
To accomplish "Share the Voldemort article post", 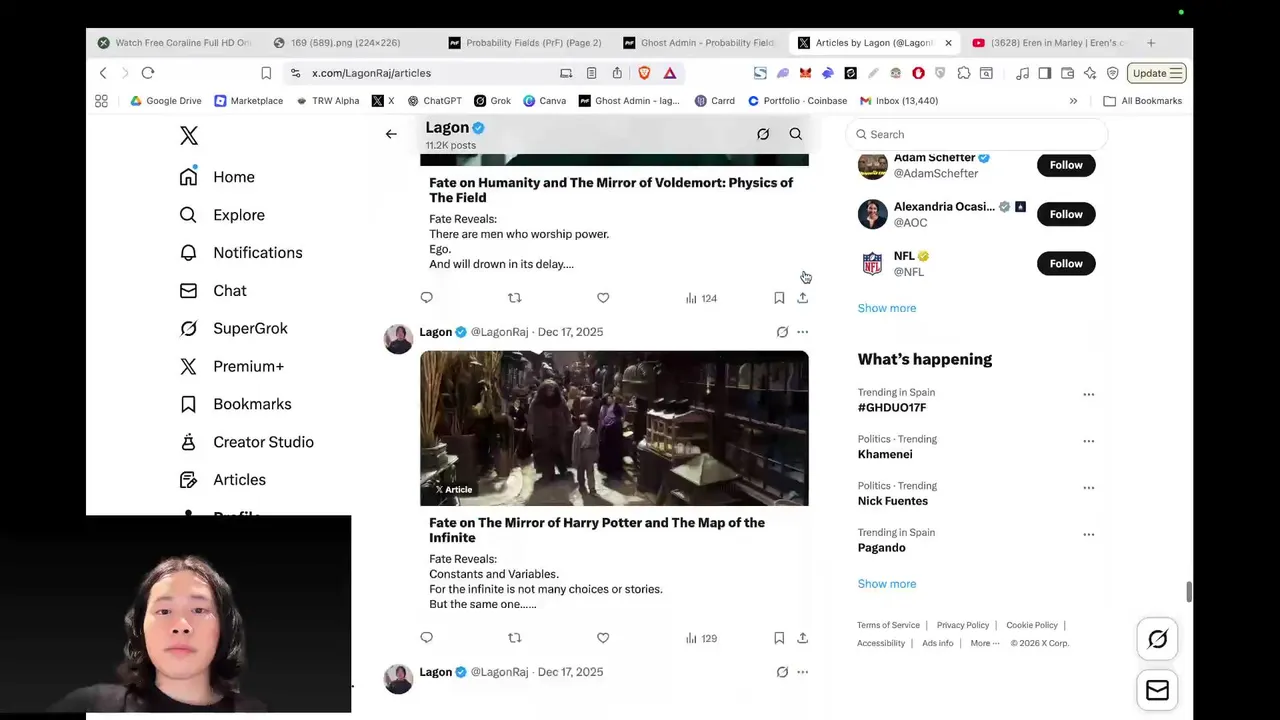I will point(802,298).
